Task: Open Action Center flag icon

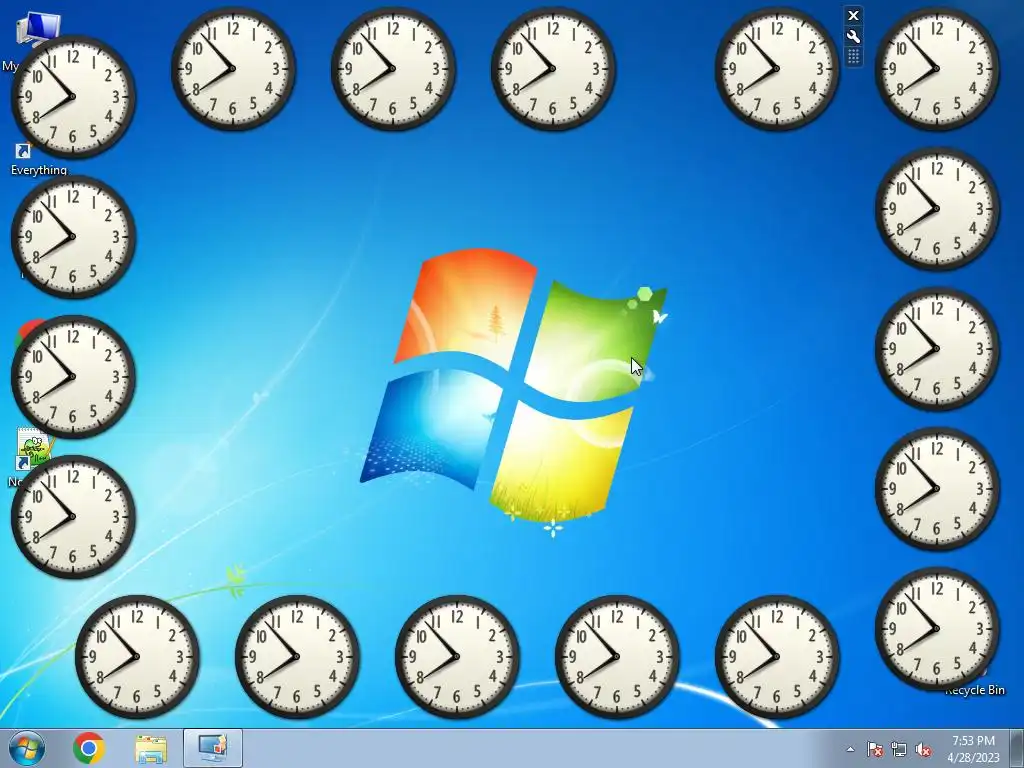Action: point(874,749)
